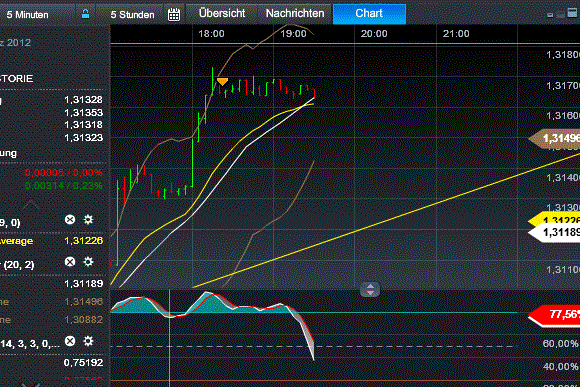Click the red 77,56% oscillator label
The image size is (580, 387).
tap(555, 314)
